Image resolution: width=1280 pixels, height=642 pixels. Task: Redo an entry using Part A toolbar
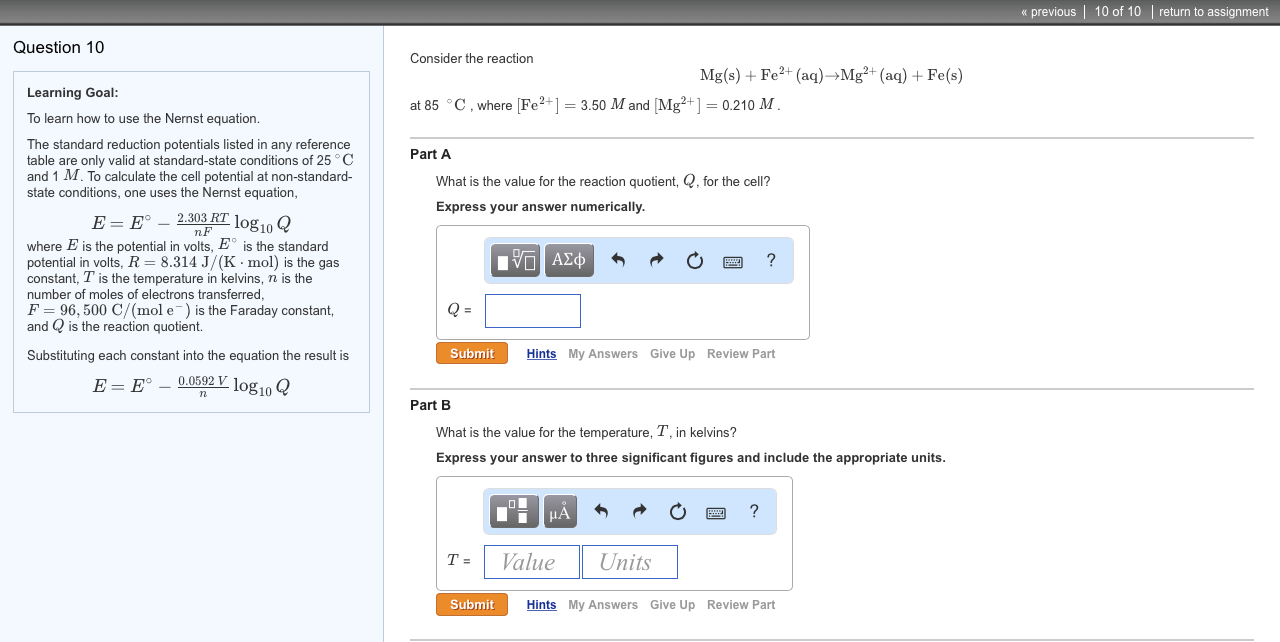click(x=656, y=259)
